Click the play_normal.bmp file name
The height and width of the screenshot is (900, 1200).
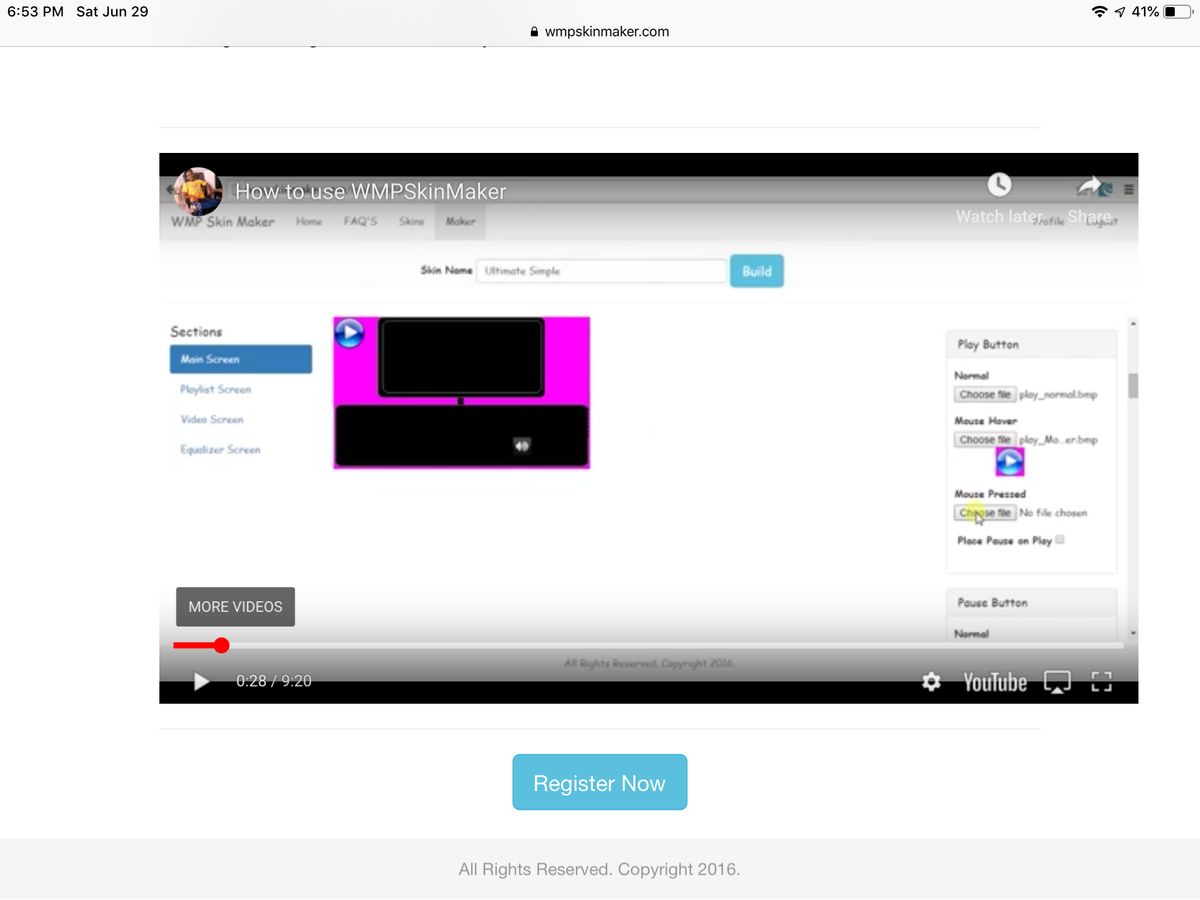pyautogui.click(x=1058, y=395)
